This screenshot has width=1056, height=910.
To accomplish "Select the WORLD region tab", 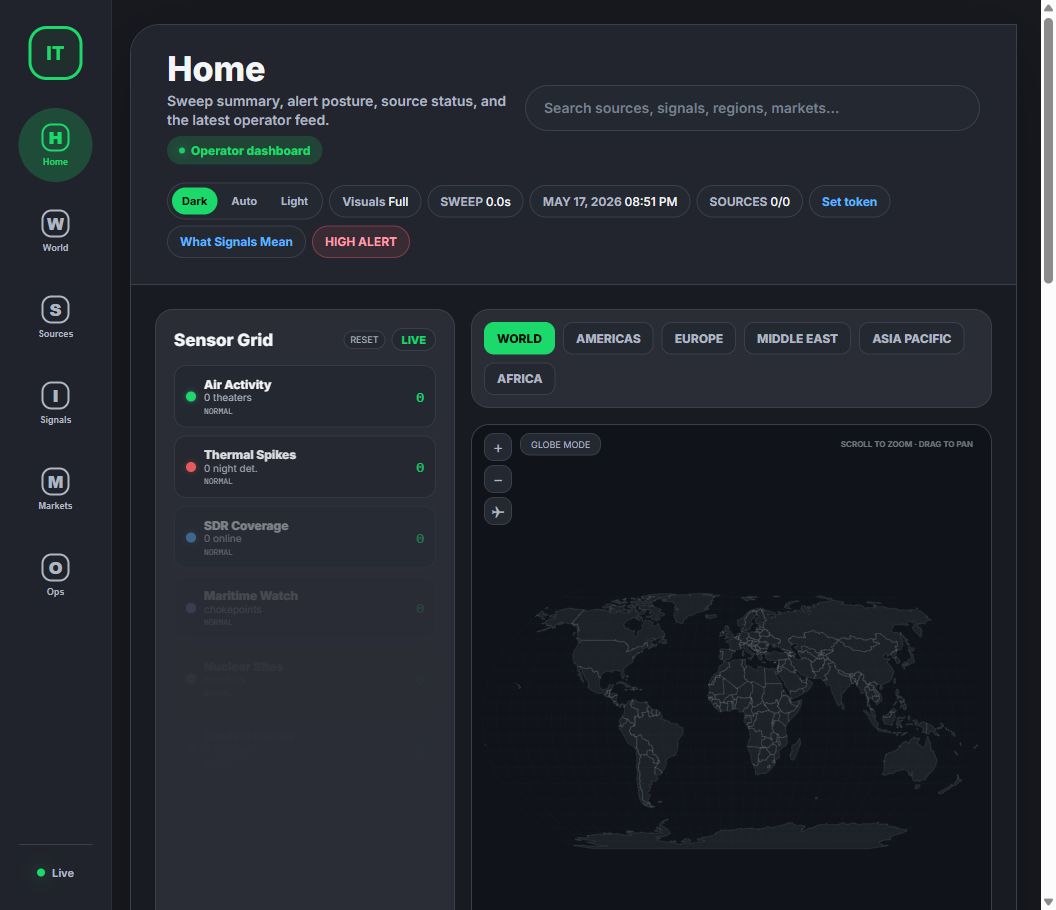I will (x=519, y=339).
